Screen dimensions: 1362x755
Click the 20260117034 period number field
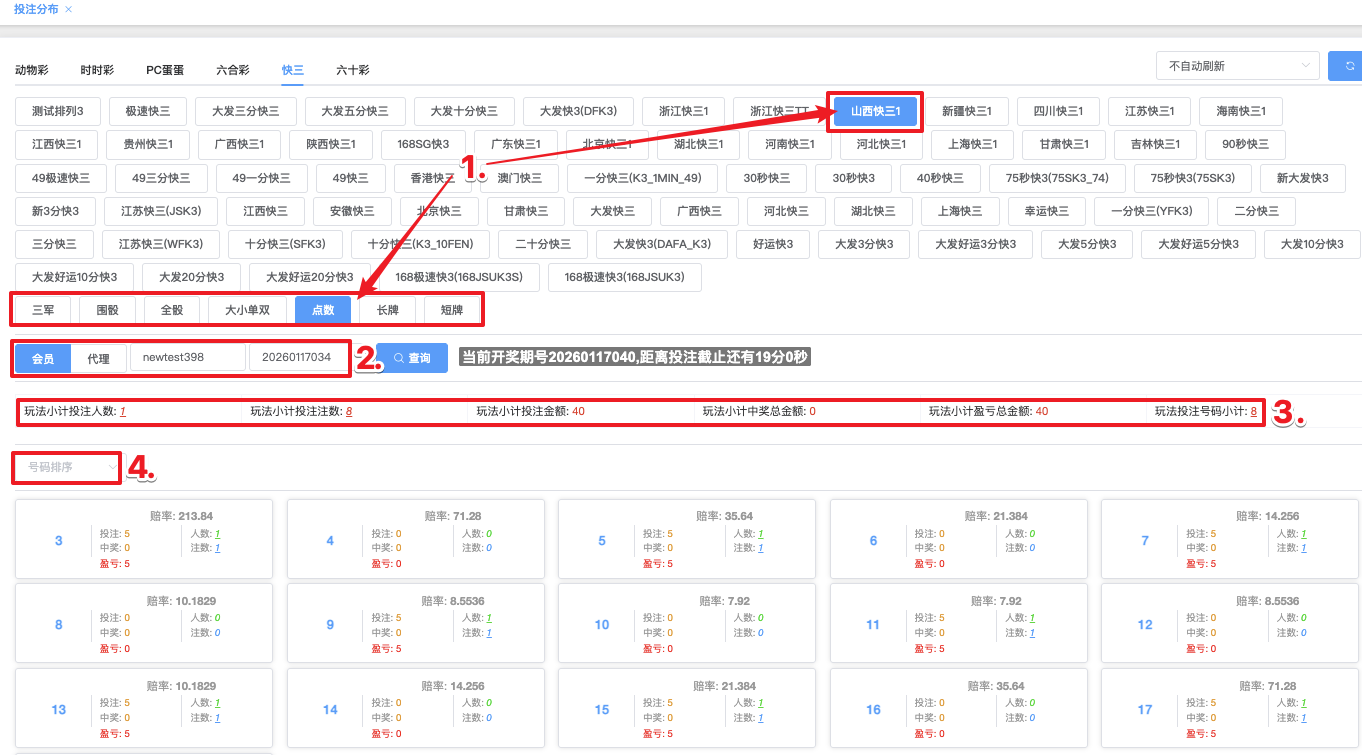coord(297,358)
